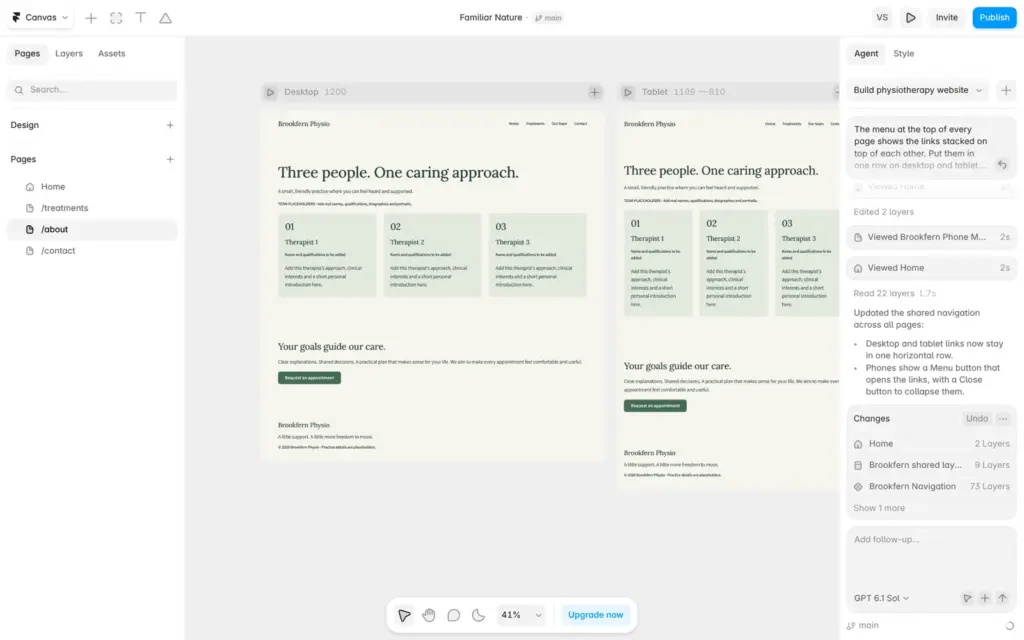This screenshot has height=640, width=1024.
Task: Click the main branch label at panel bottom
Action: point(863,626)
